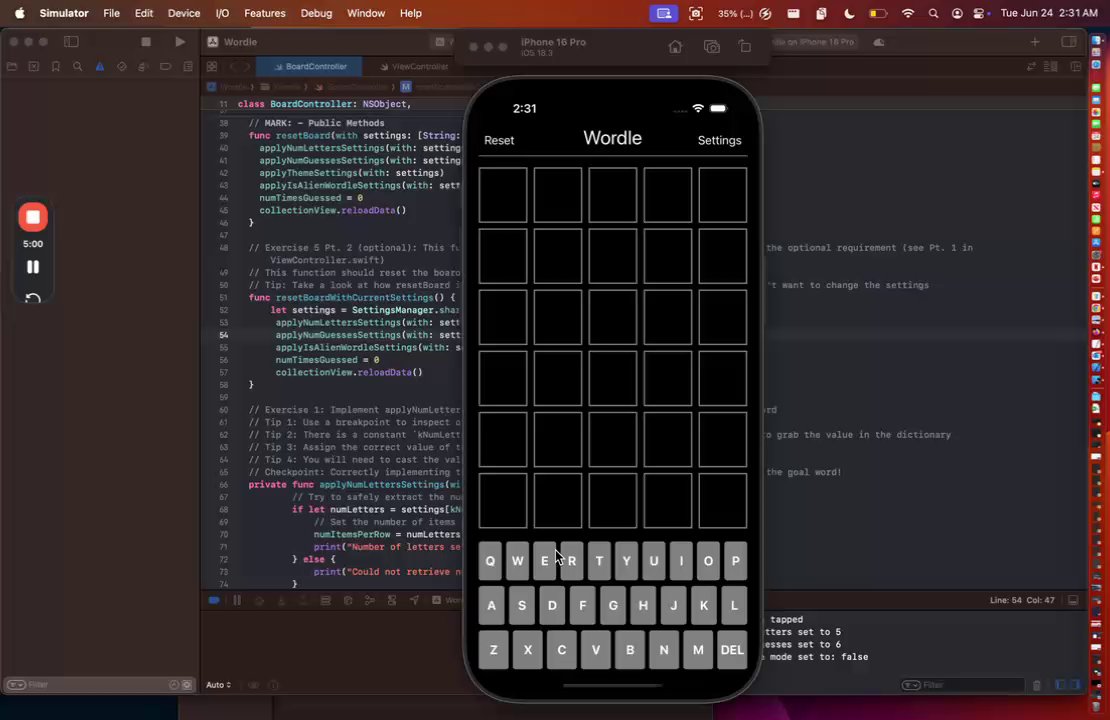
Task: Switch to the BoardController tab
Action: [309, 67]
